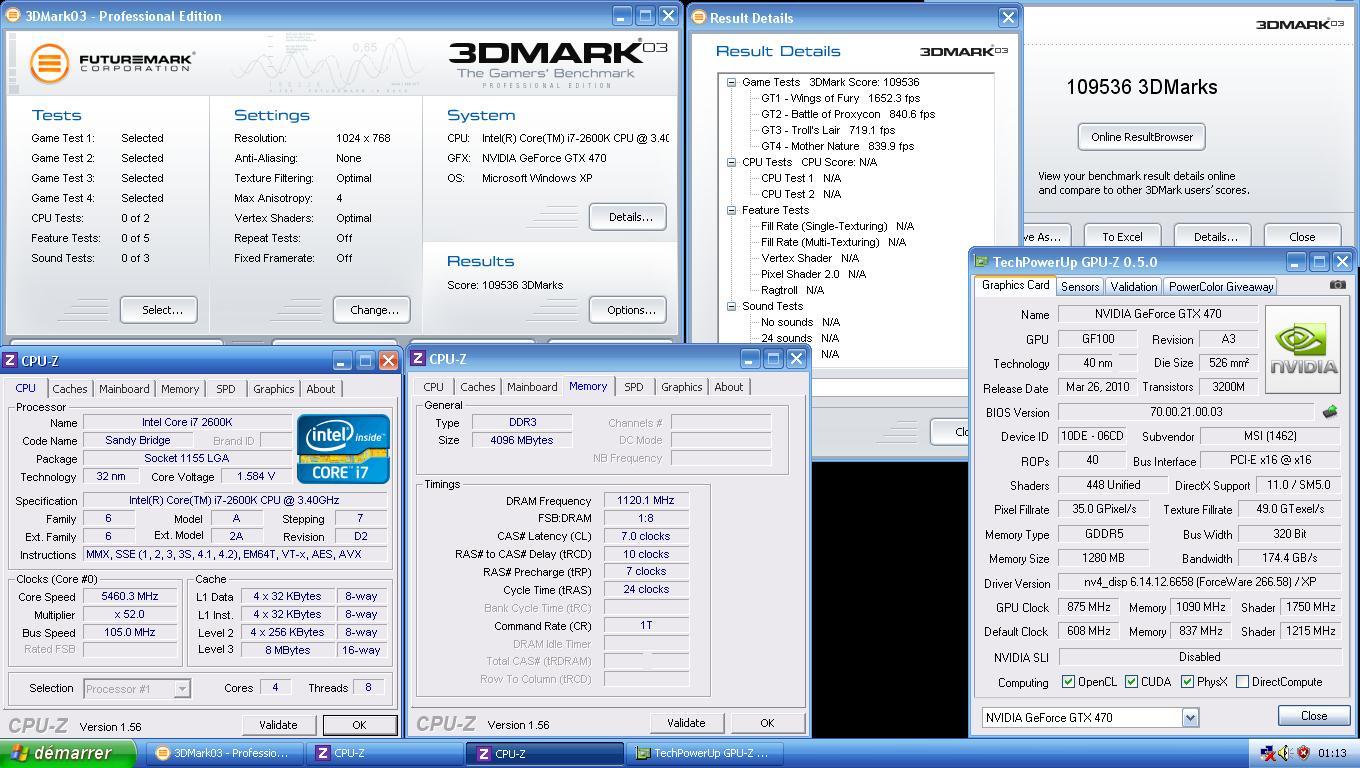The width and height of the screenshot is (1360, 768).
Task: Click the security shield tray icon
Action: pyautogui.click(x=1303, y=753)
